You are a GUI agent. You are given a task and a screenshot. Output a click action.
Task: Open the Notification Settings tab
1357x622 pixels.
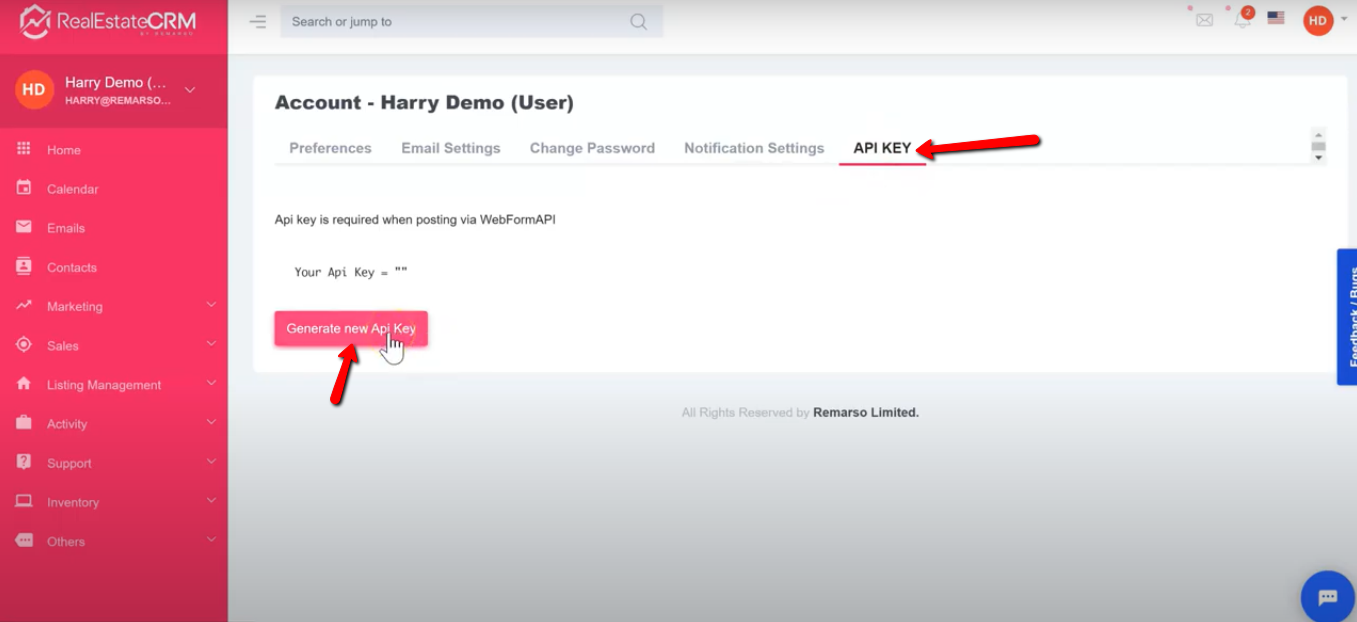754,148
